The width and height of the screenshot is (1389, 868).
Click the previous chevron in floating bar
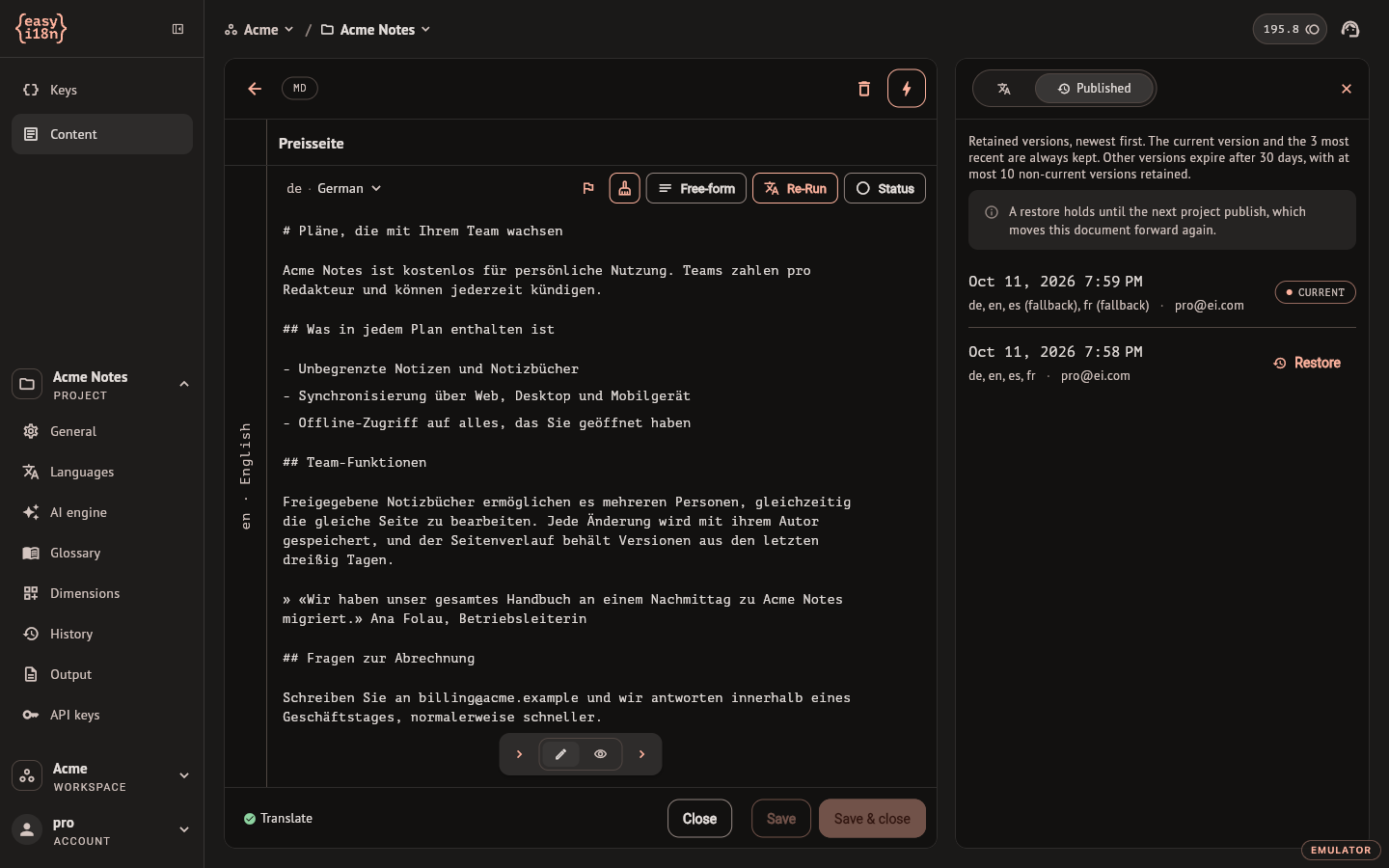[x=519, y=754]
